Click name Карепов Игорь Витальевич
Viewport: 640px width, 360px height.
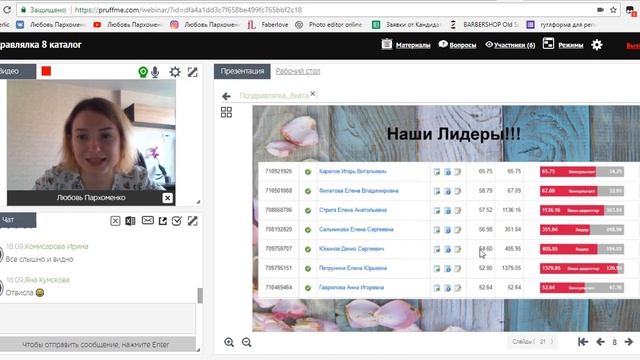pyautogui.click(x=353, y=171)
